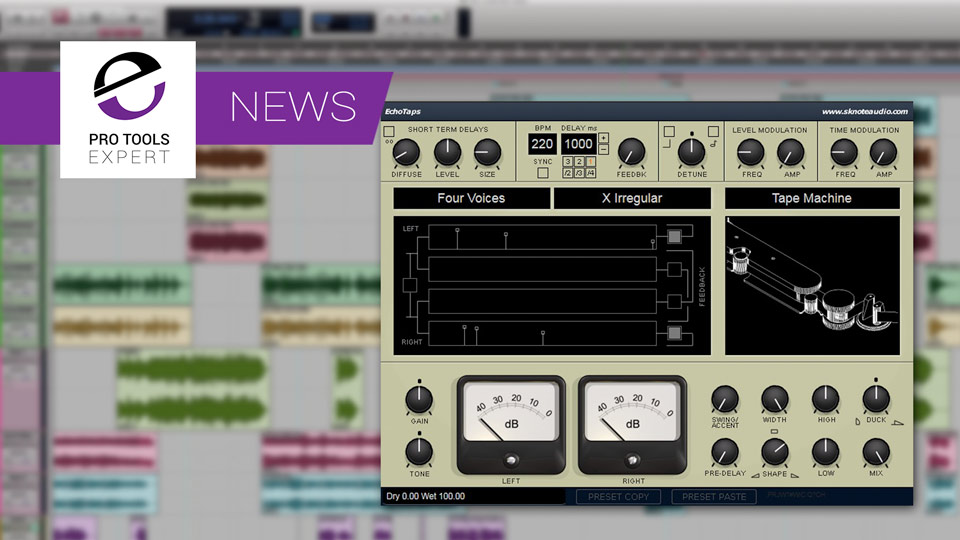Toggle feedback box for the RIGHT delay line
Viewport: 960px width, 540px height.
(674, 333)
